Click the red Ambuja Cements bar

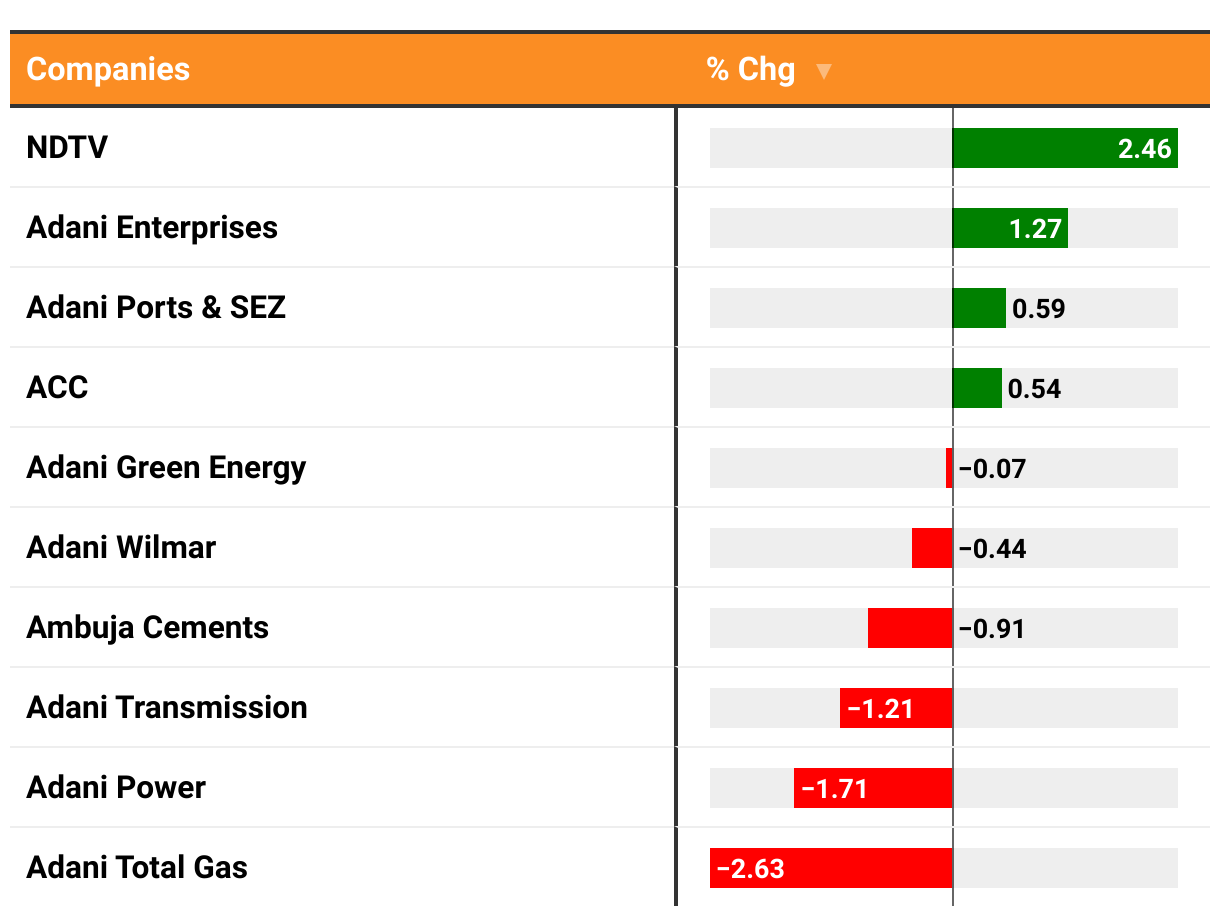(910, 627)
